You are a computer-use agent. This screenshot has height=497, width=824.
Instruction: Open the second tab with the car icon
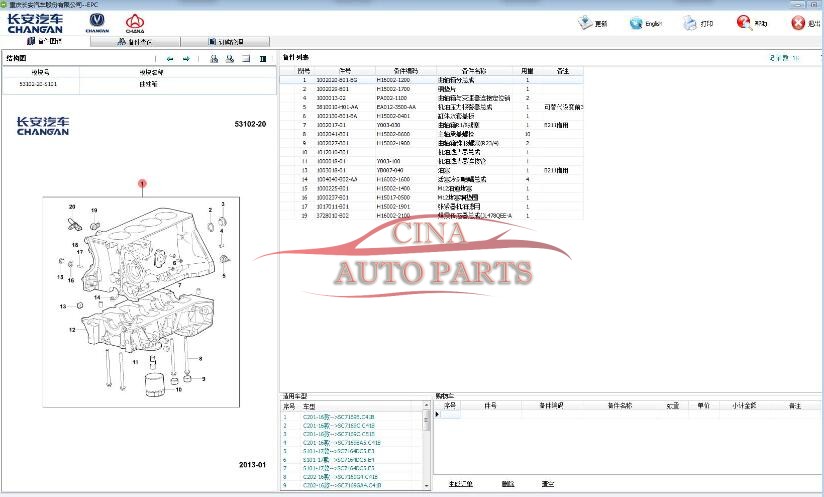coord(148,42)
